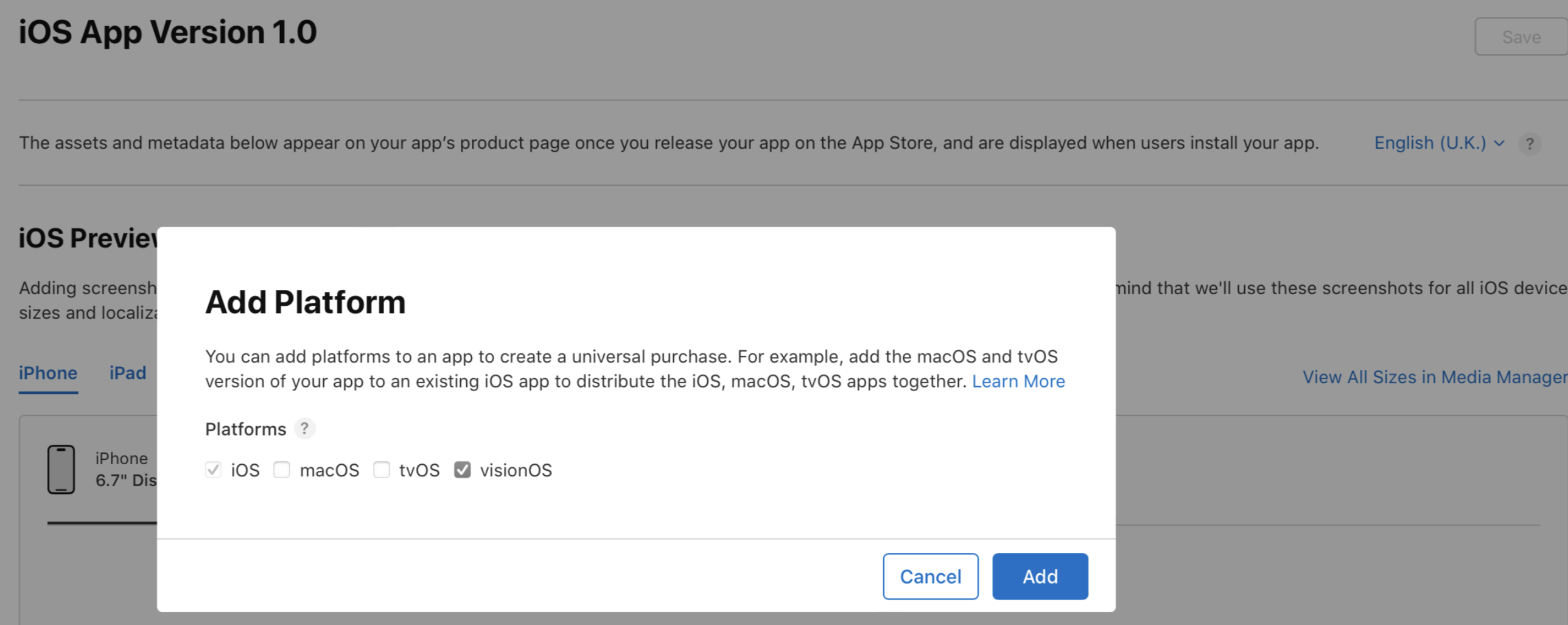Click the Platforms section label

coord(246,429)
